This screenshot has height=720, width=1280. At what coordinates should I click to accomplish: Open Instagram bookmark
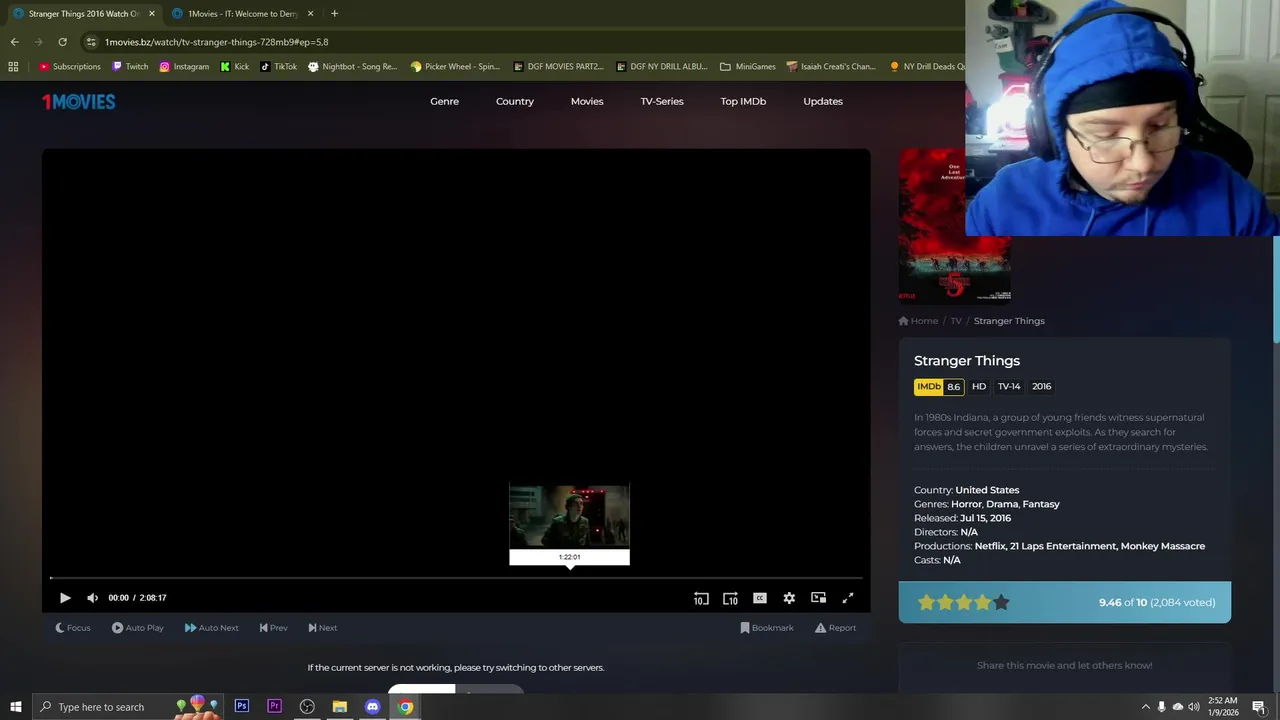[184, 67]
